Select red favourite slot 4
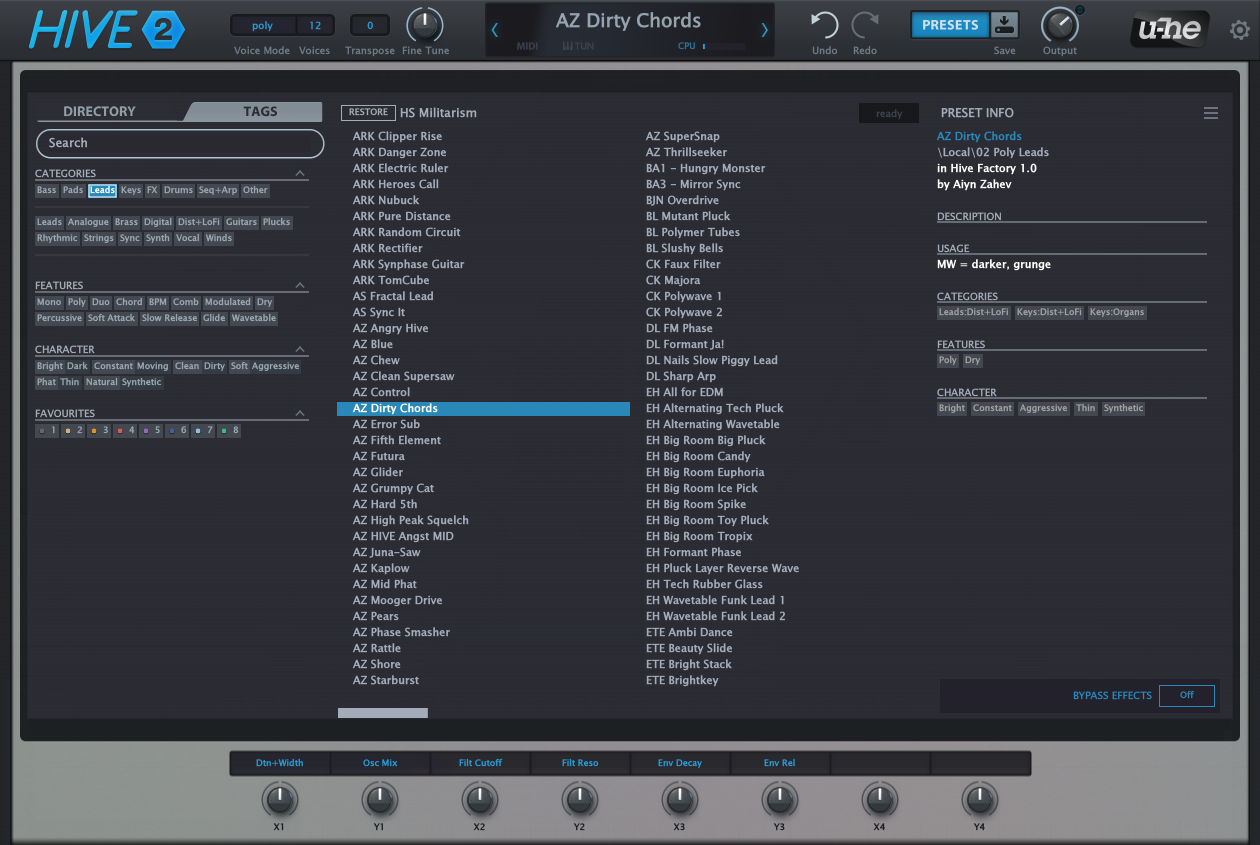This screenshot has width=1260, height=845. pyautogui.click(x=125, y=430)
